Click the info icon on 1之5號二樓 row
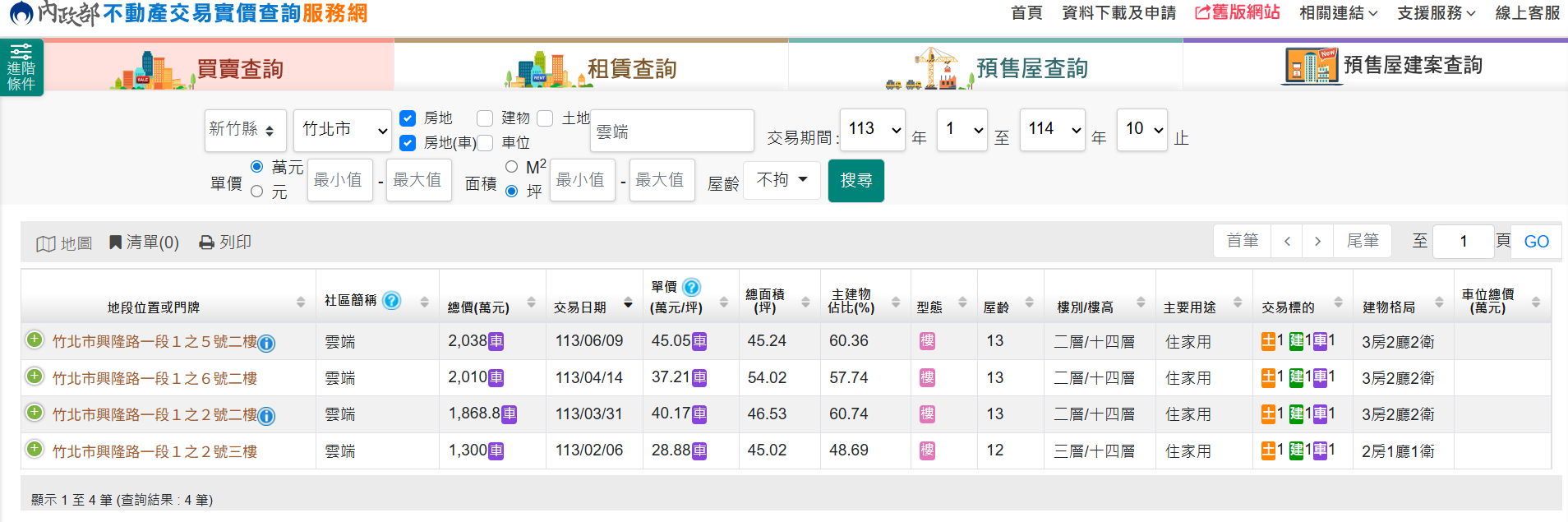Image resolution: width=1568 pixels, height=522 pixels. tap(266, 344)
